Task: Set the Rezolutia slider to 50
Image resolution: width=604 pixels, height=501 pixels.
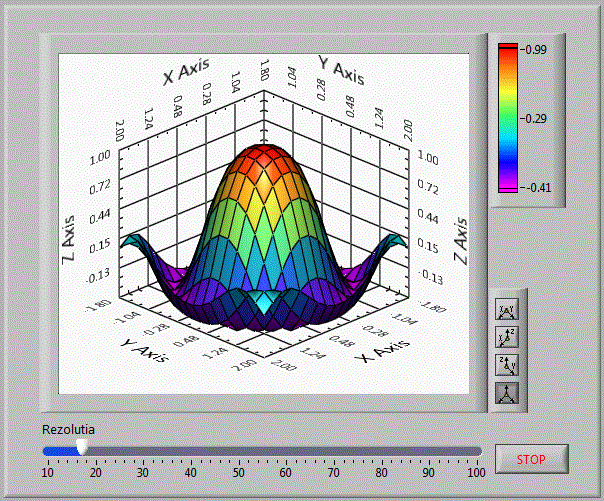Action: [238, 451]
